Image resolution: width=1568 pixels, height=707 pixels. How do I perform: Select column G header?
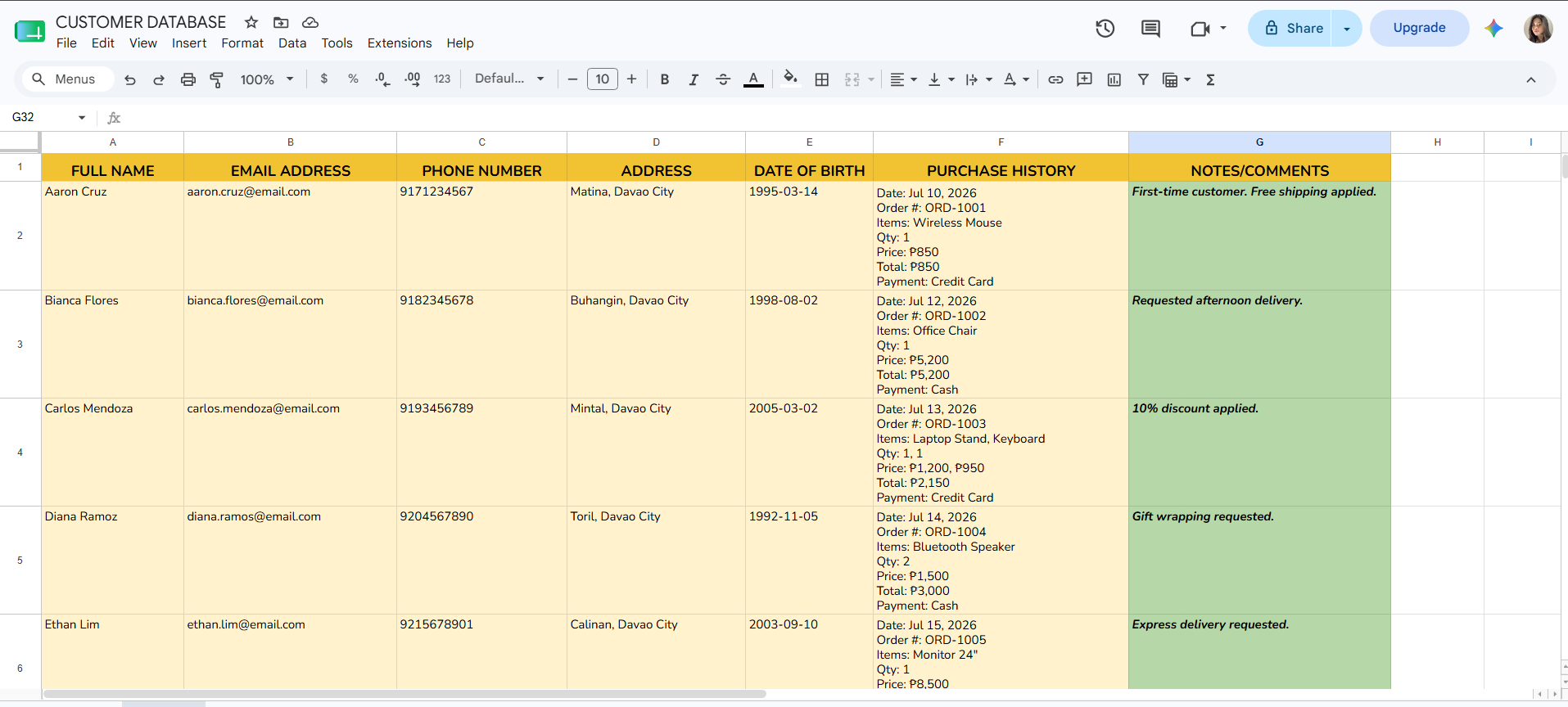point(1259,142)
